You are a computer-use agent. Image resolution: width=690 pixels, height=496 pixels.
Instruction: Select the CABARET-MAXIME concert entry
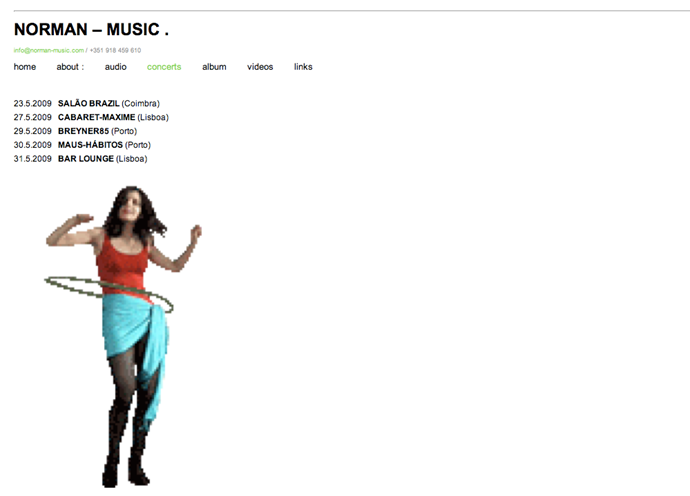click(96, 117)
